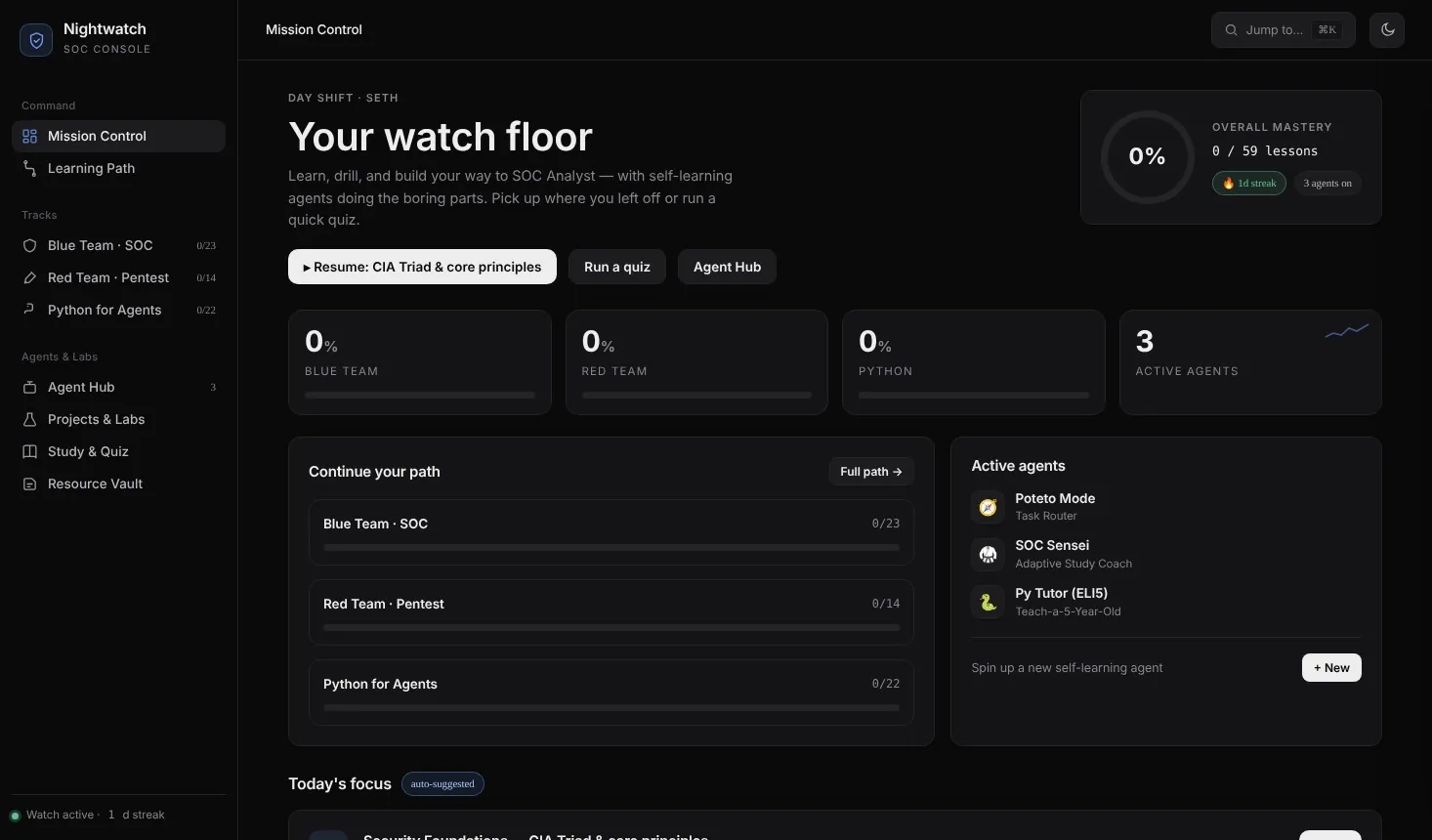Open the Python for Agents track
The image size is (1432, 840).
pos(118,311)
